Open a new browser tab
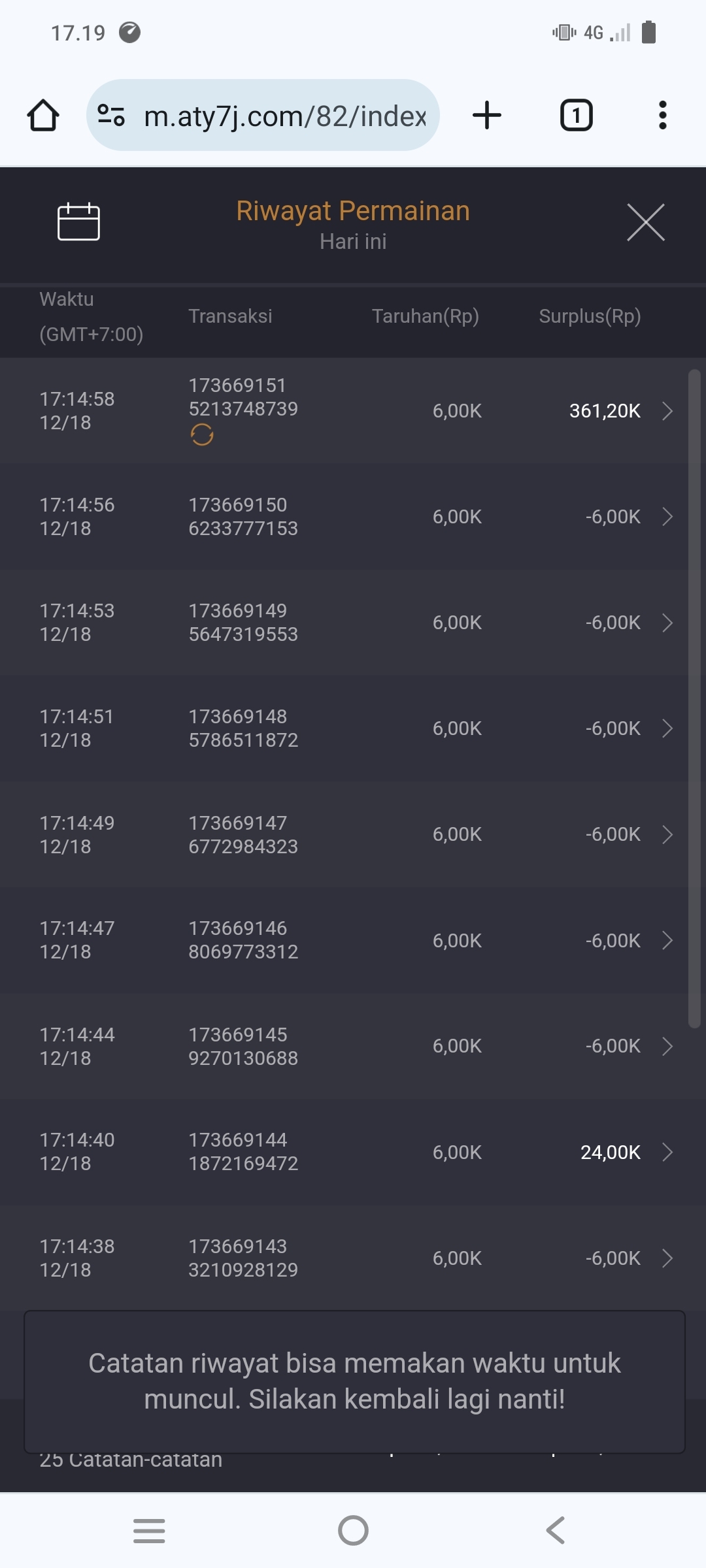 [487, 116]
